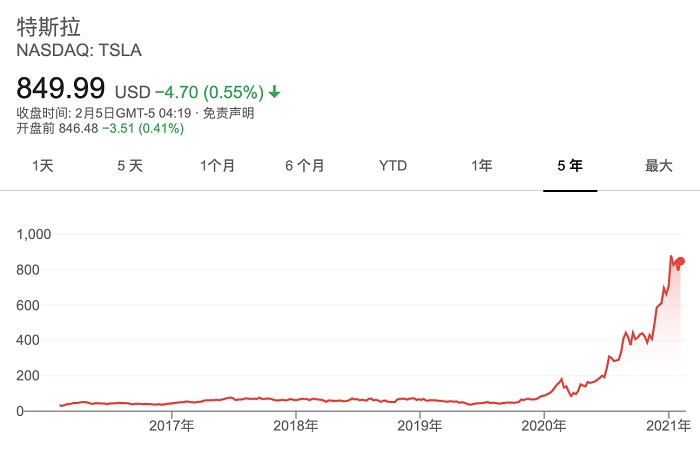Image resolution: width=700 pixels, height=450 pixels.
Task: Click the green down arrow icon
Action: (275, 92)
